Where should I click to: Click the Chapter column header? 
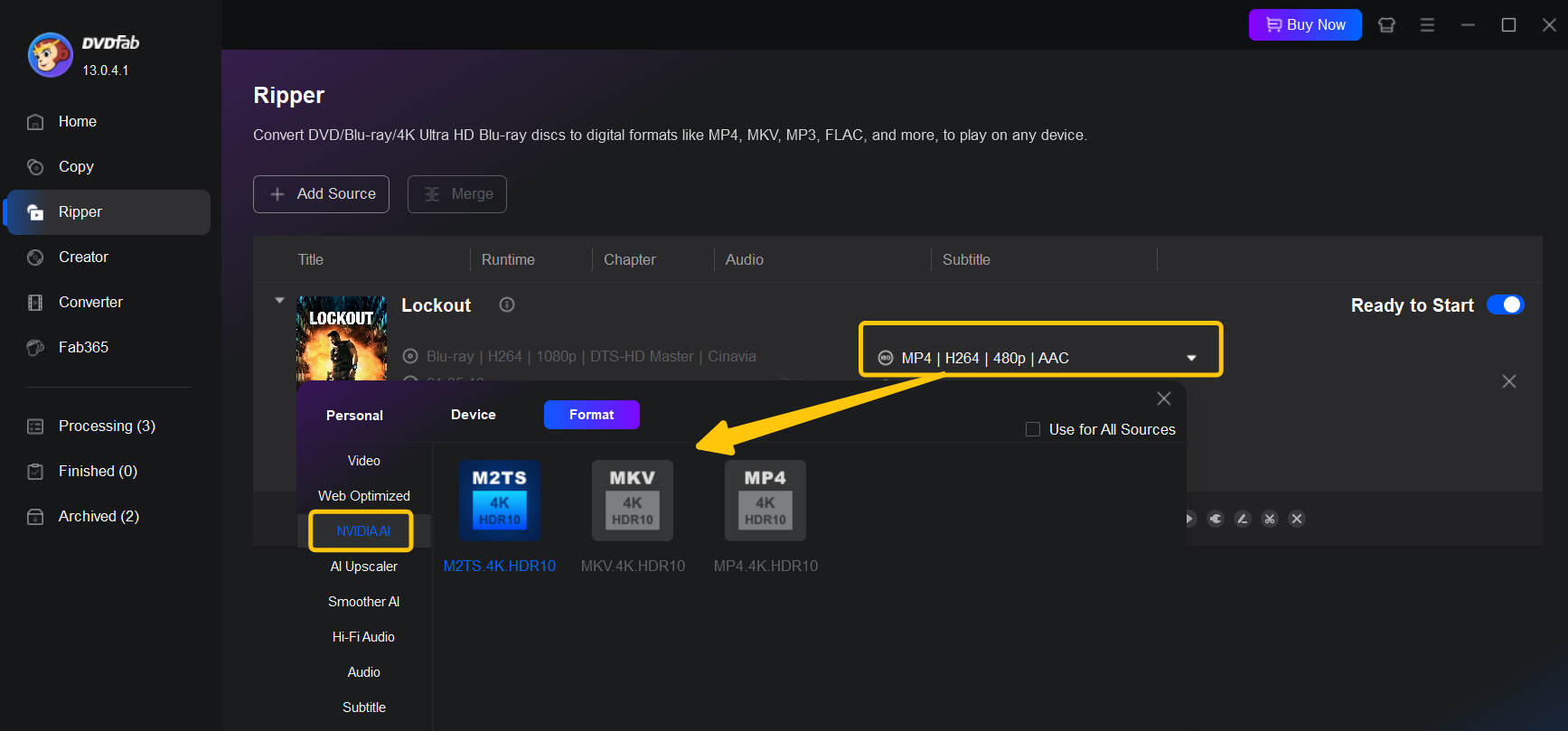[x=630, y=259]
